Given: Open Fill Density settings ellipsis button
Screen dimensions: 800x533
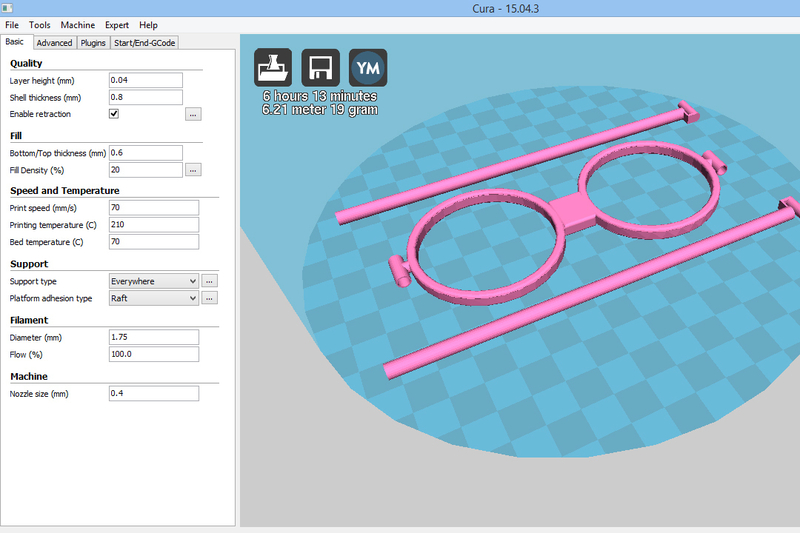Looking at the screenshot, I should click(x=193, y=170).
